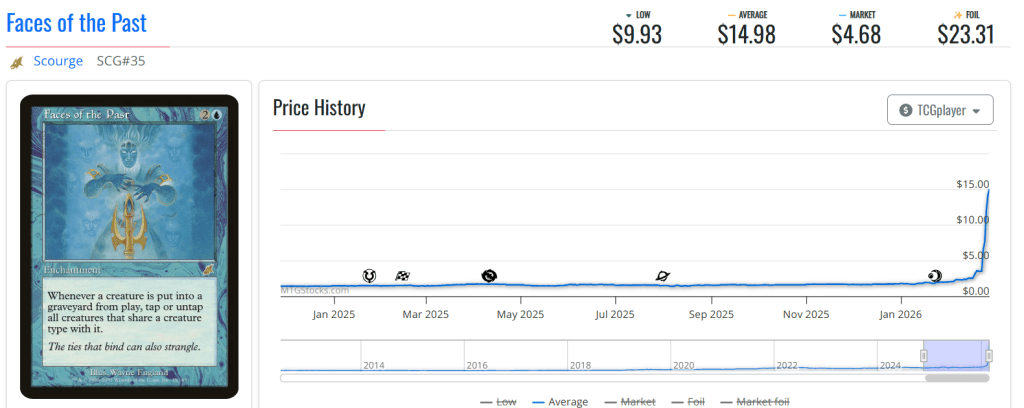Click the crescent set marker near Jan 2026
This screenshot has height=408, width=1024.
934,276
